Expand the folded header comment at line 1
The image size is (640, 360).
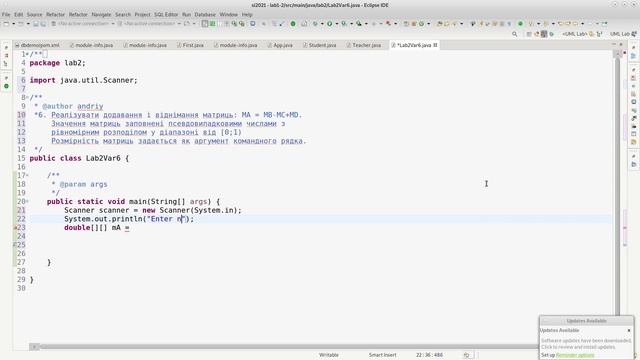tap(27, 54)
